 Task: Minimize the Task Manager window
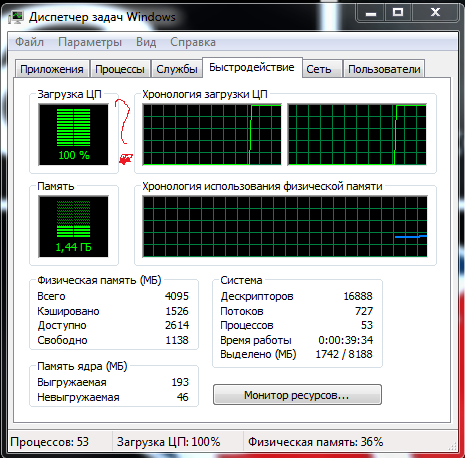pyautogui.click(x=371, y=13)
